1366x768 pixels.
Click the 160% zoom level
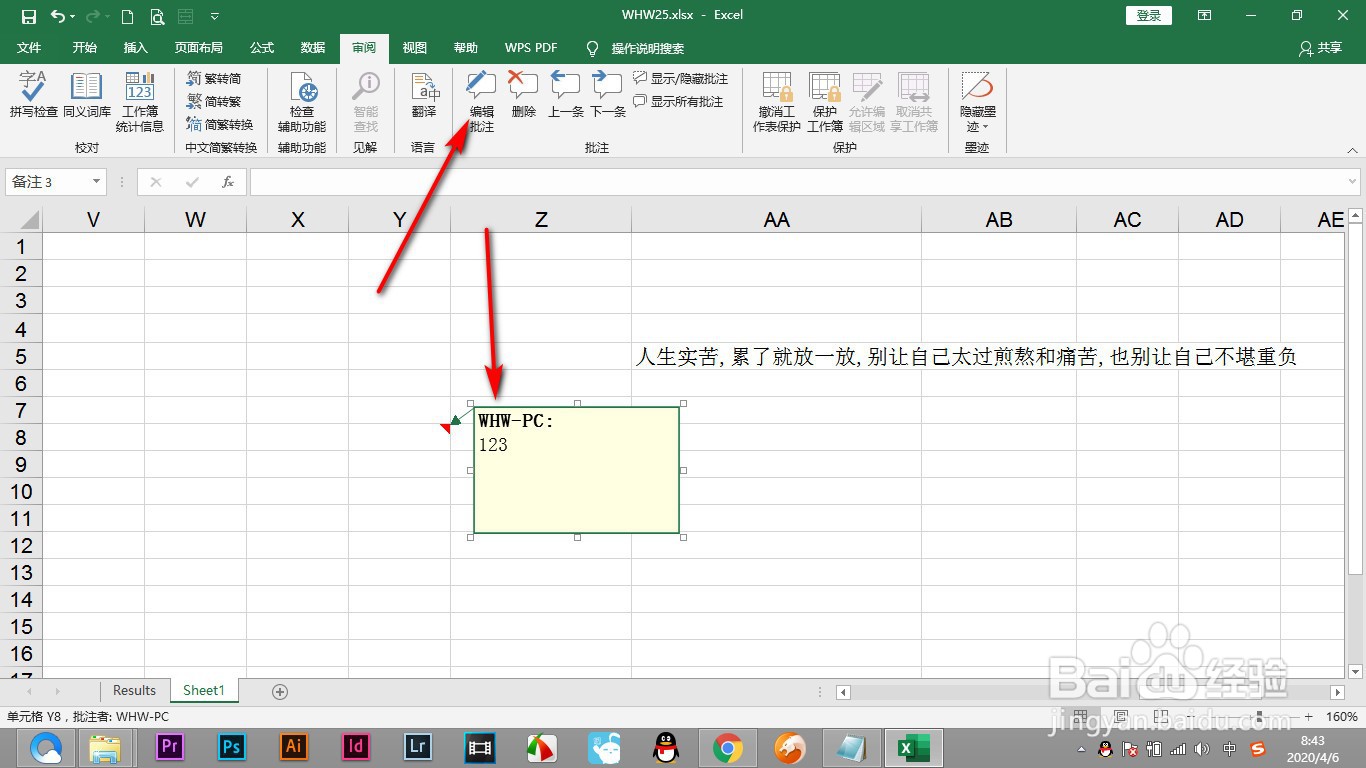tap(1342, 717)
